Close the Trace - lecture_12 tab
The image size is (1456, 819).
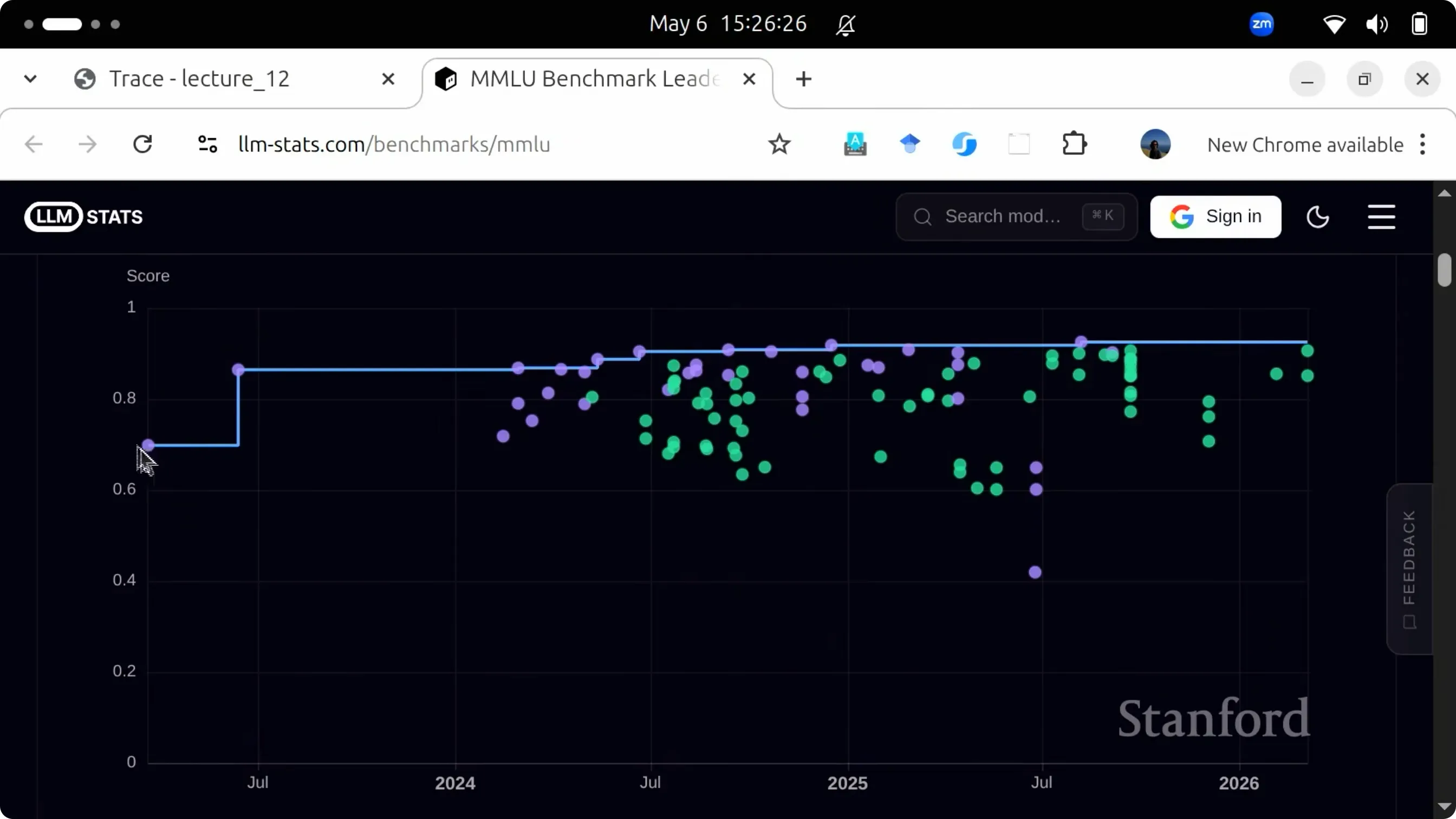(388, 79)
